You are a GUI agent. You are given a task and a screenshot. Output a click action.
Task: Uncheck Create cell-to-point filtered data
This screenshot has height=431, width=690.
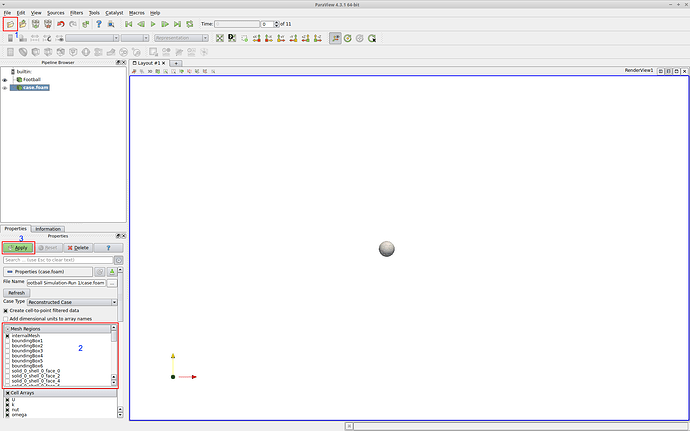6,311
